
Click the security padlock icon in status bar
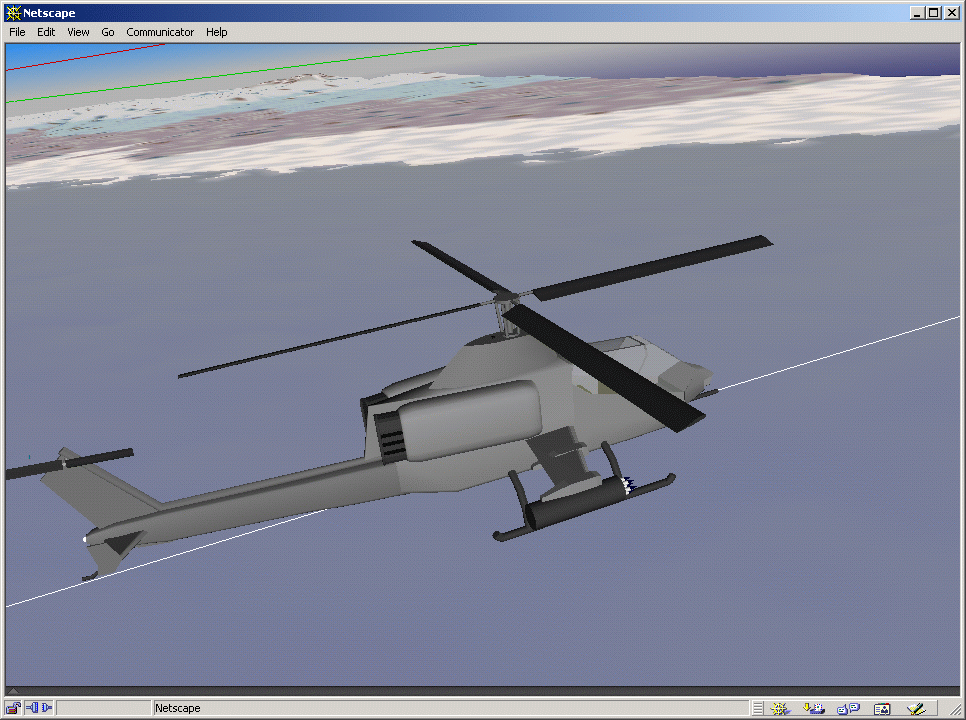click(x=14, y=708)
